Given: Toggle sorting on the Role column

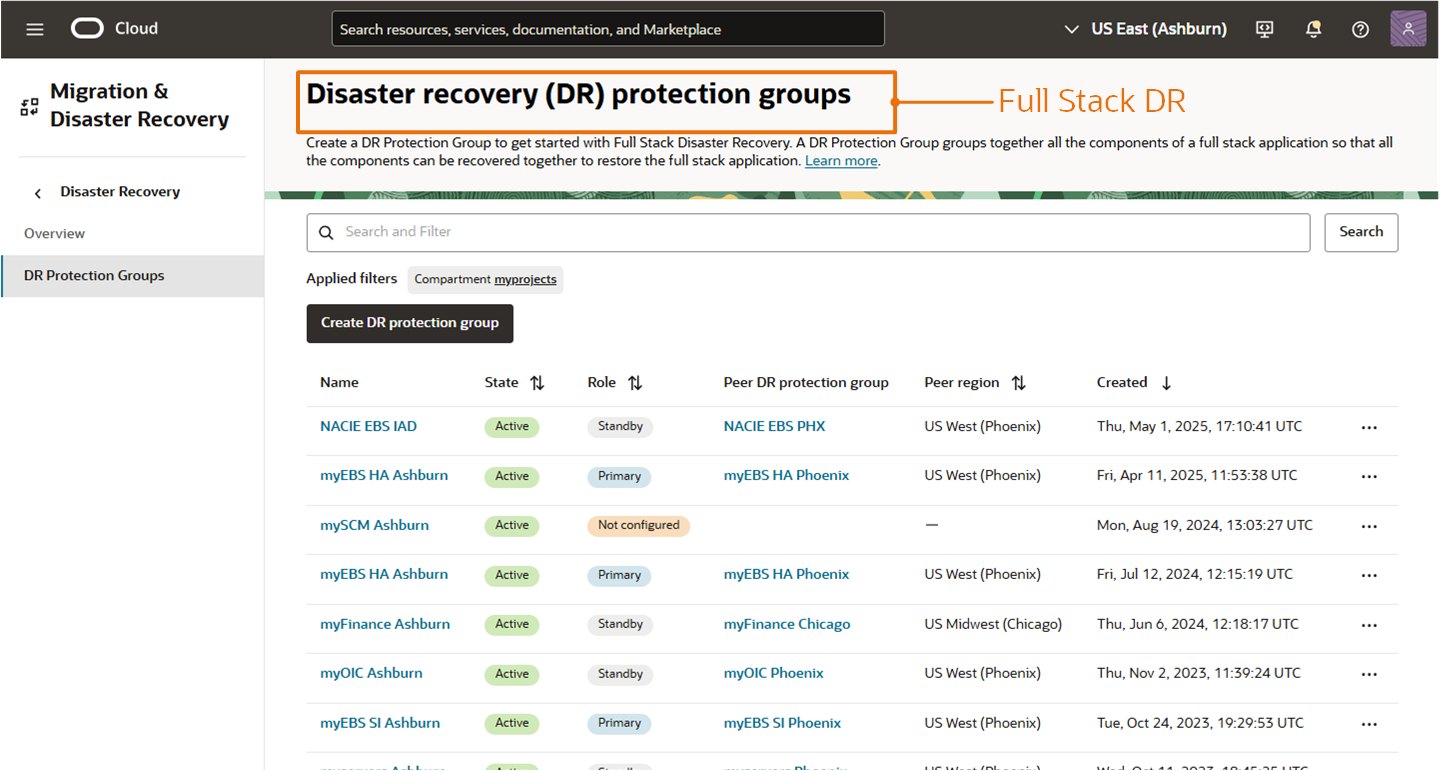Looking at the screenshot, I should [634, 382].
